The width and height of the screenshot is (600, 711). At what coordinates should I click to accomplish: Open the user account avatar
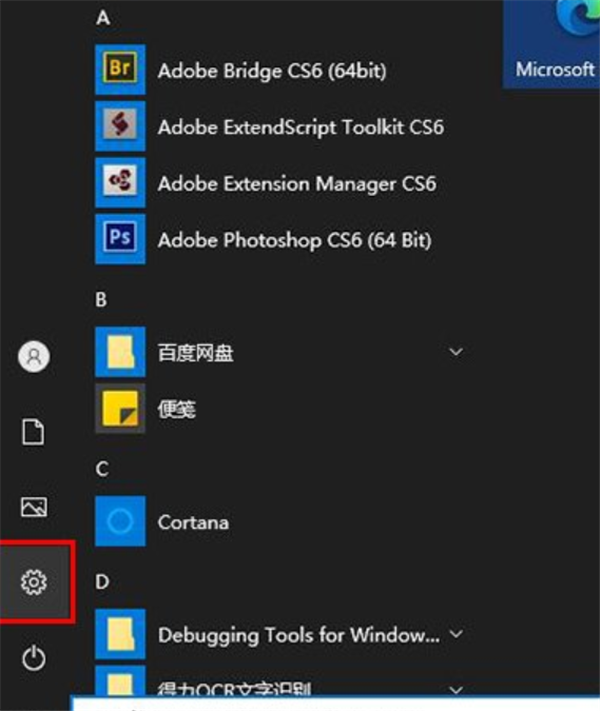[x=34, y=356]
